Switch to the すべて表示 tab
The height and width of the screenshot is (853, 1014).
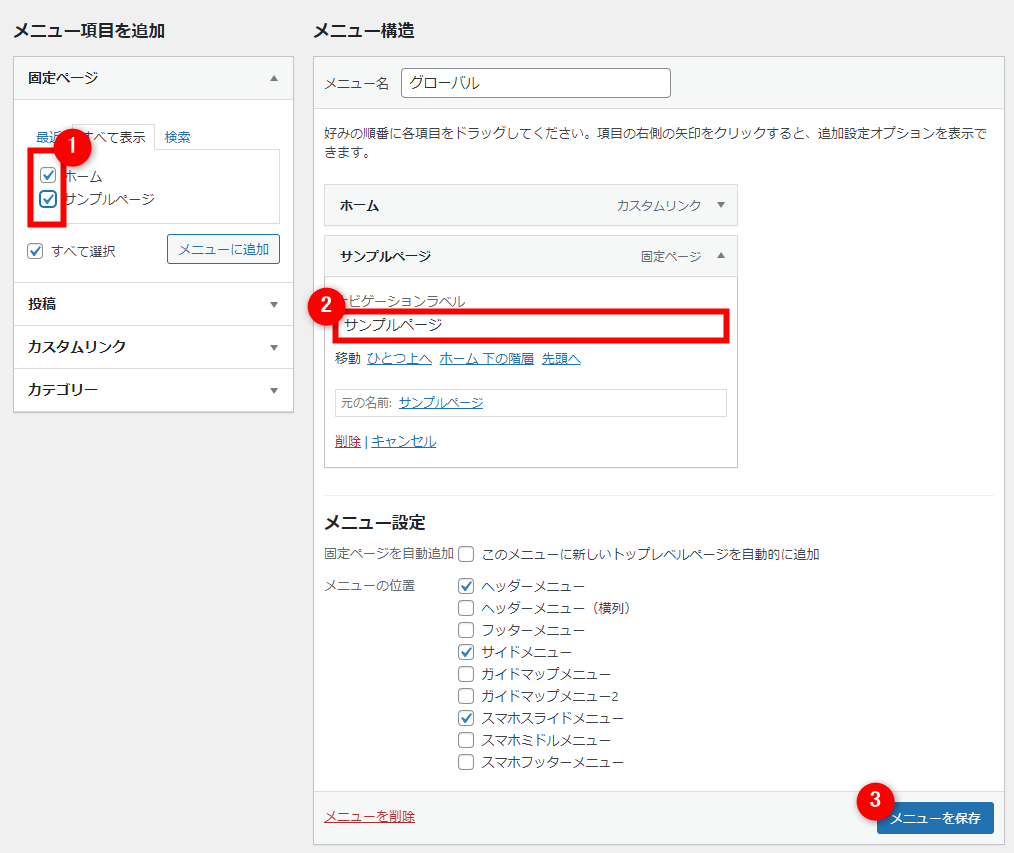pyautogui.click(x=116, y=137)
